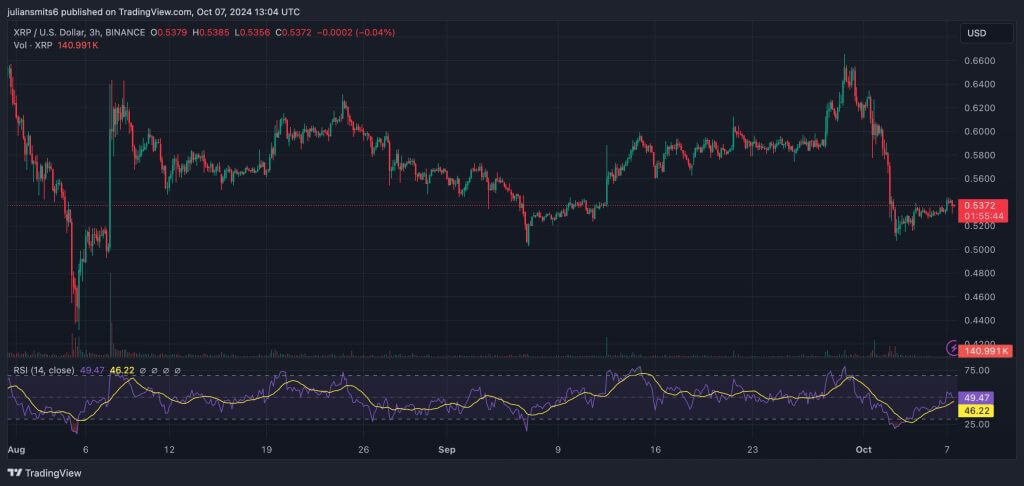Image resolution: width=1024 pixels, height=486 pixels.
Task: Click the purple 49.47 value in RSI legend
Action: pyautogui.click(x=93, y=371)
